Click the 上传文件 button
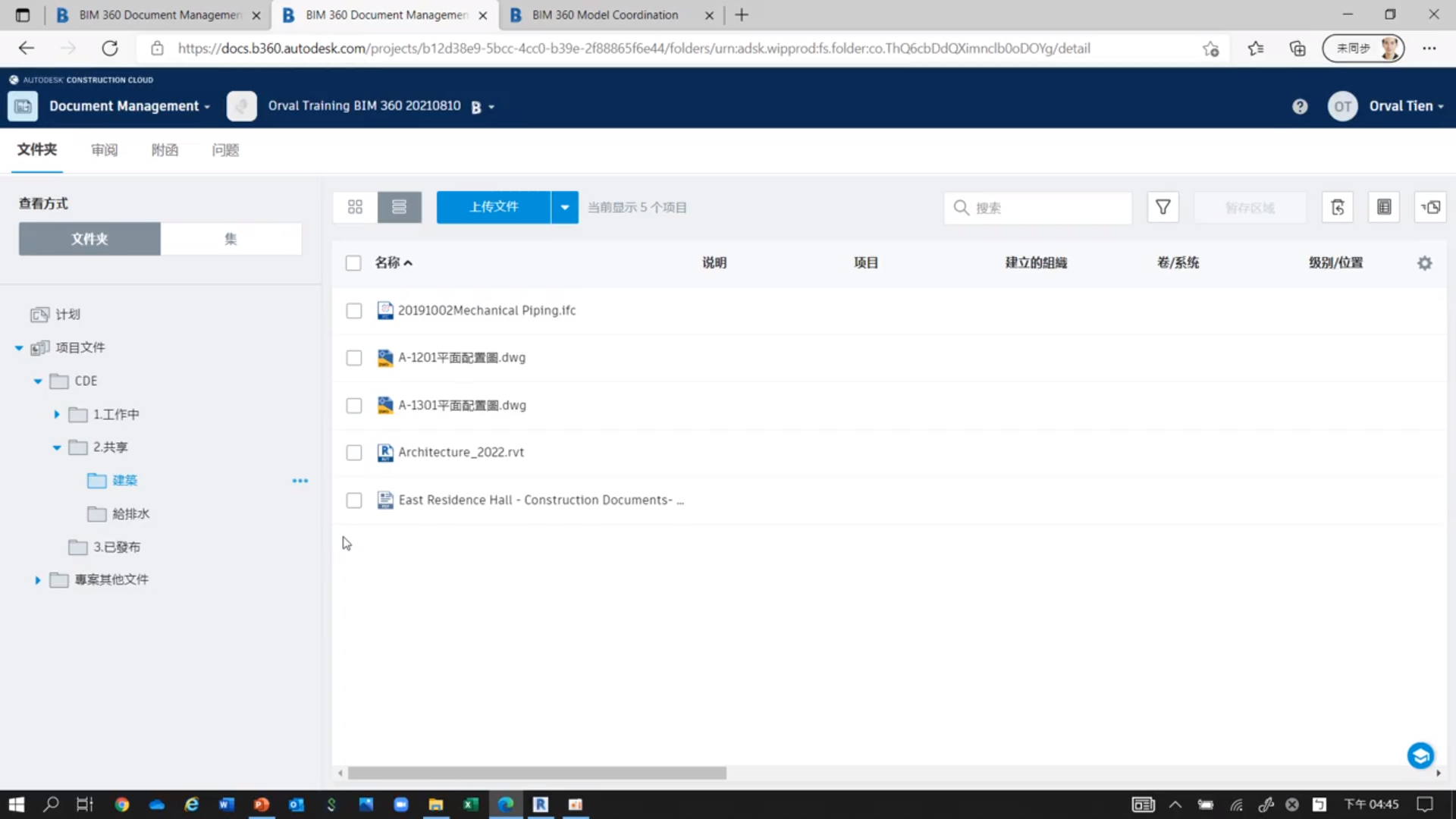1456x819 pixels. pos(494,207)
